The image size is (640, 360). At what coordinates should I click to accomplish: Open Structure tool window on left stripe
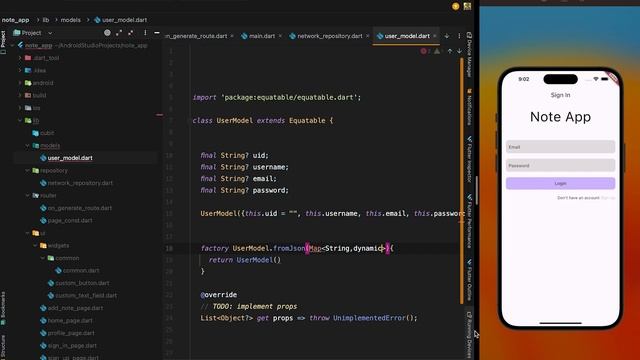pyautogui.click(x=3, y=347)
